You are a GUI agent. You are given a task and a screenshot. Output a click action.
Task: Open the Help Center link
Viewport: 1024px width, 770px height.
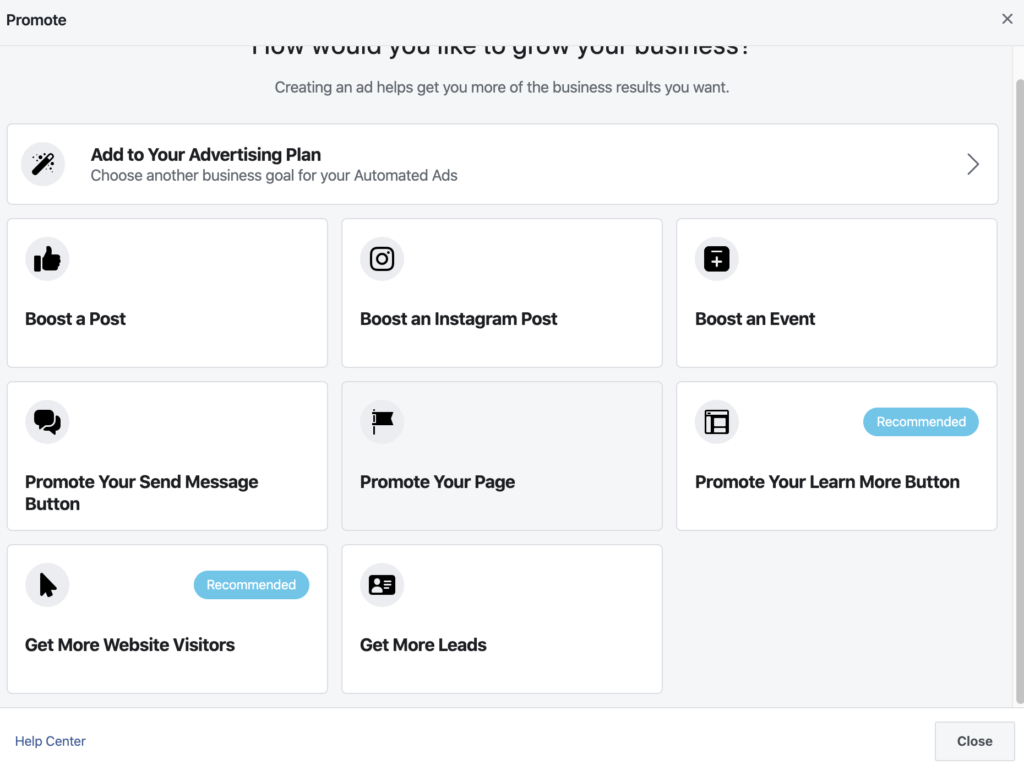[50, 741]
